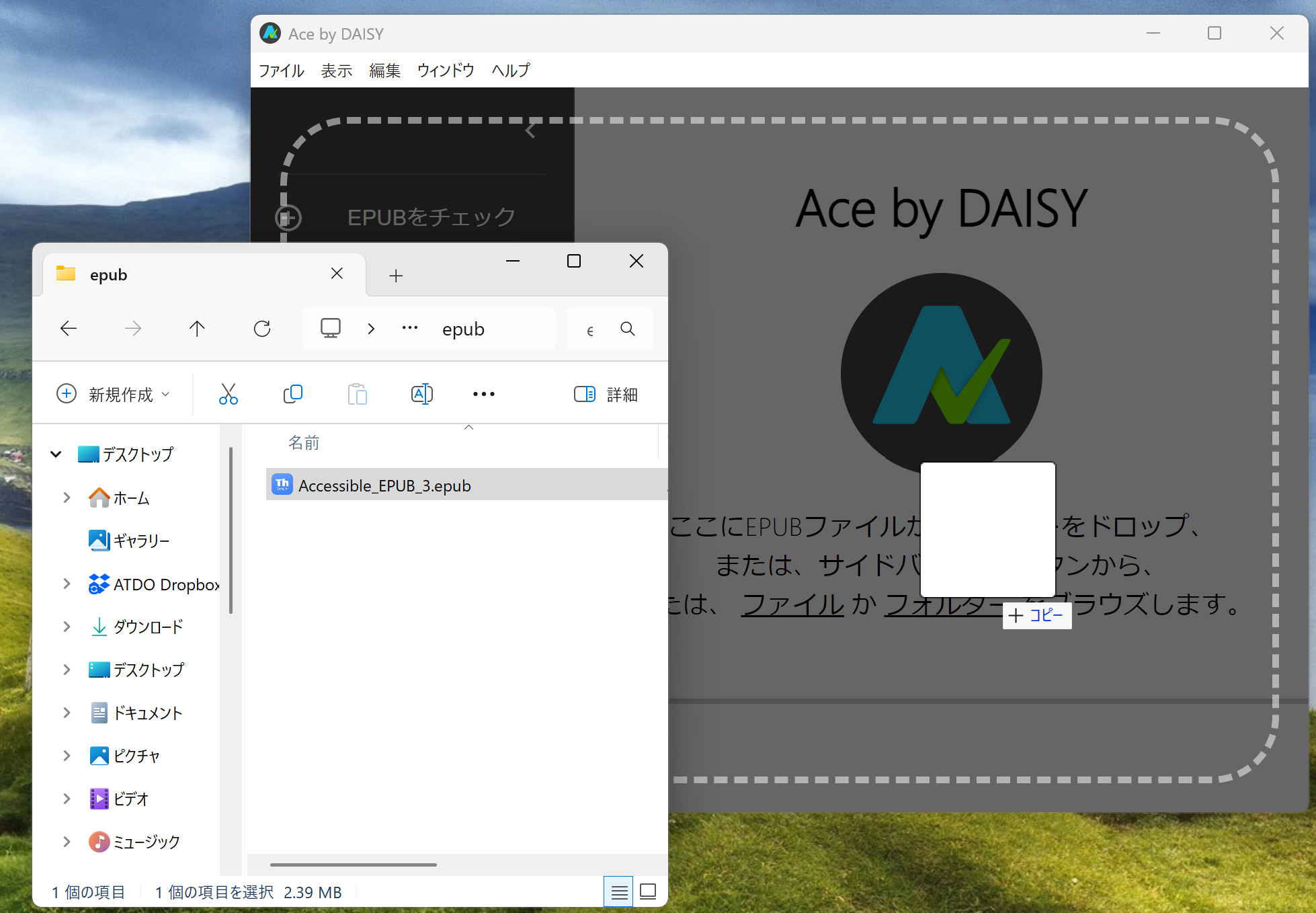Open the 編集 menu in Ace by DAISY

(384, 71)
